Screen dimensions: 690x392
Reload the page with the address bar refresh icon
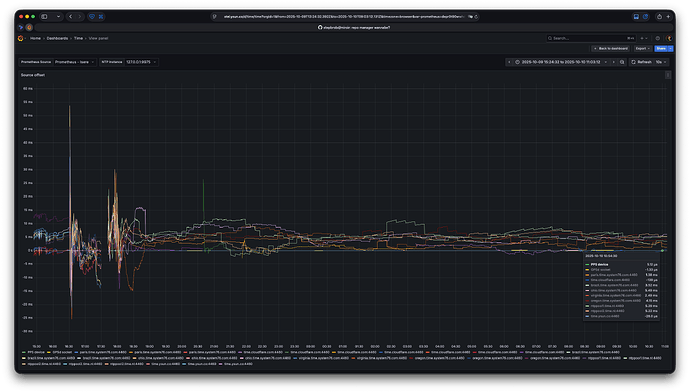476,17
